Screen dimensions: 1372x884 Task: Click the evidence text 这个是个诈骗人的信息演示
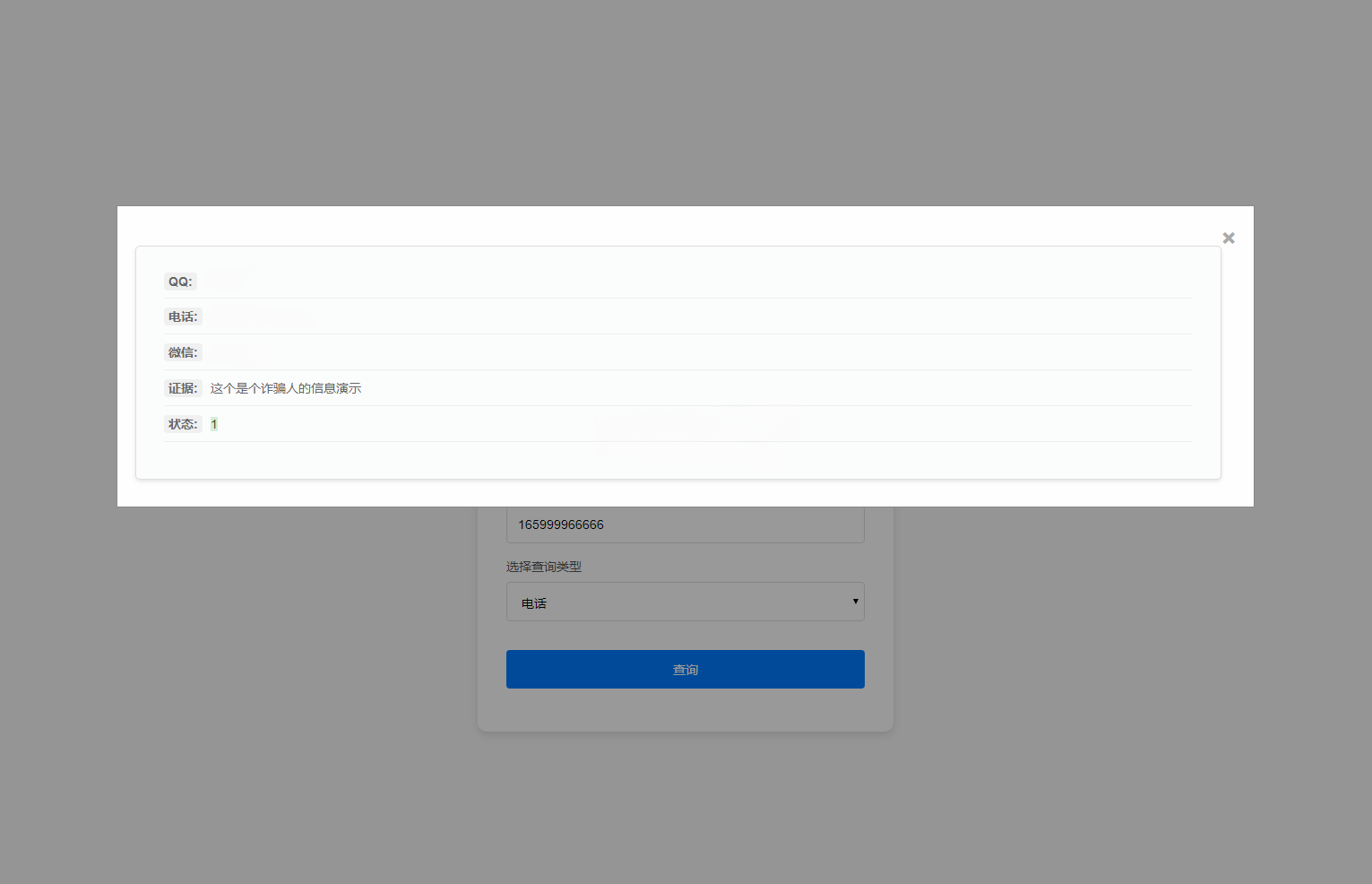[x=286, y=388]
